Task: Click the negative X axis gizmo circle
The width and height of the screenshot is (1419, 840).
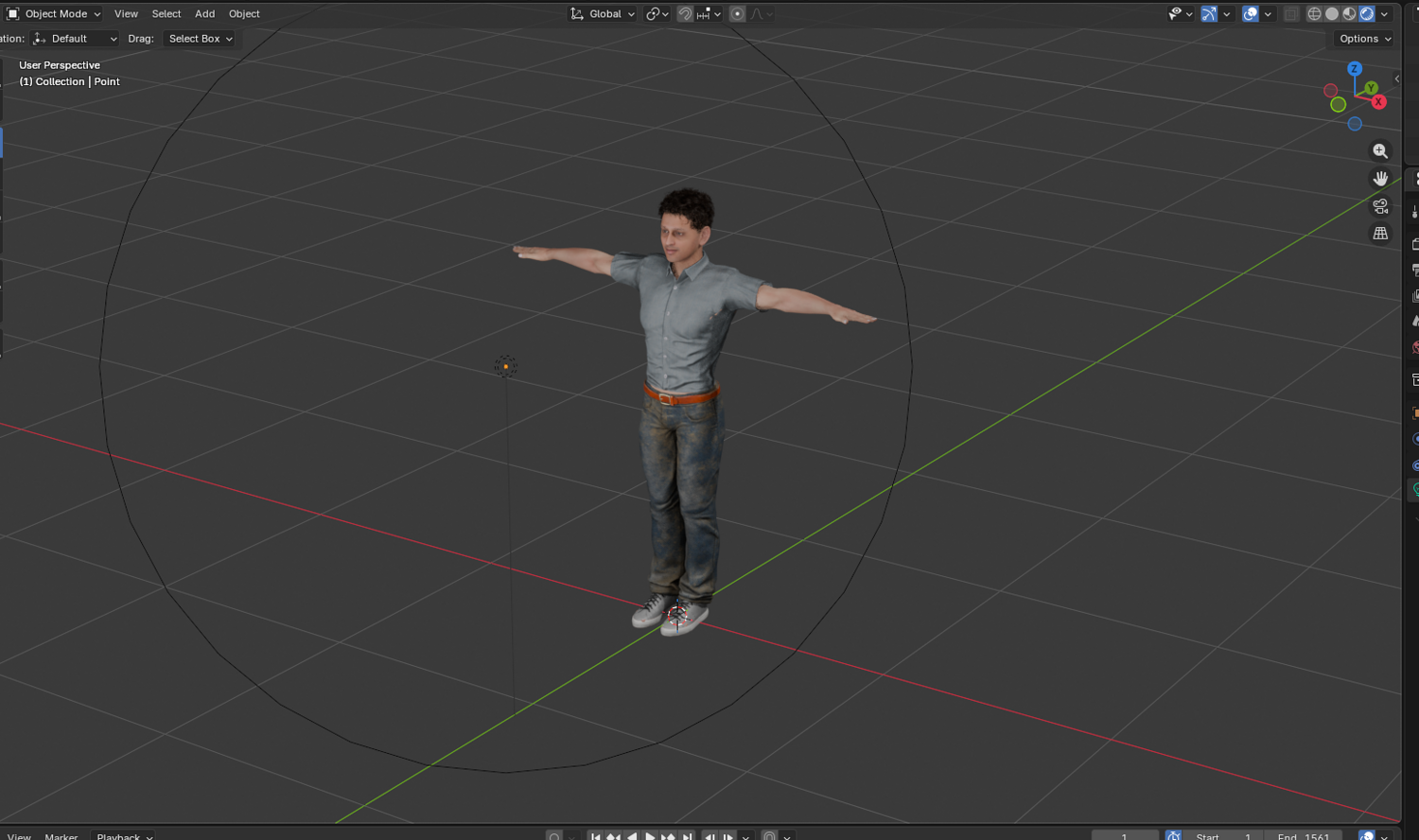Action: click(1330, 91)
